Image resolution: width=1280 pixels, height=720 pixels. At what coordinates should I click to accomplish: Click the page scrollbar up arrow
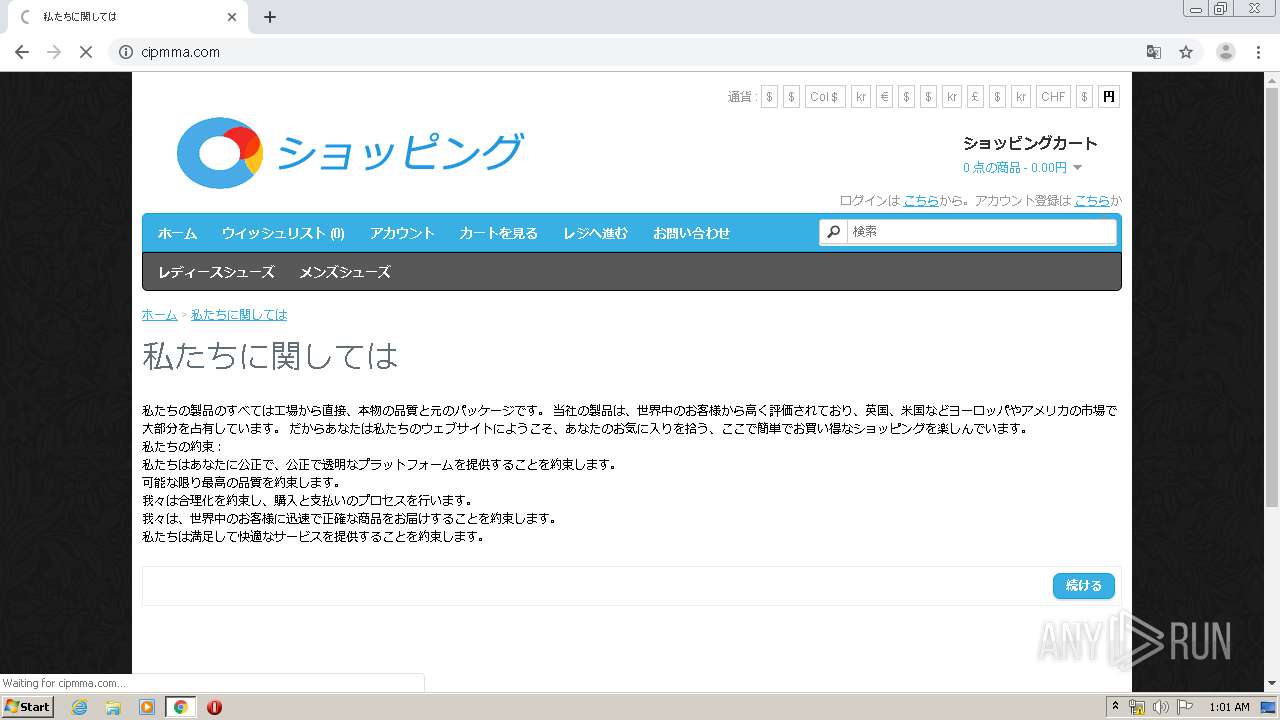click(x=1272, y=79)
